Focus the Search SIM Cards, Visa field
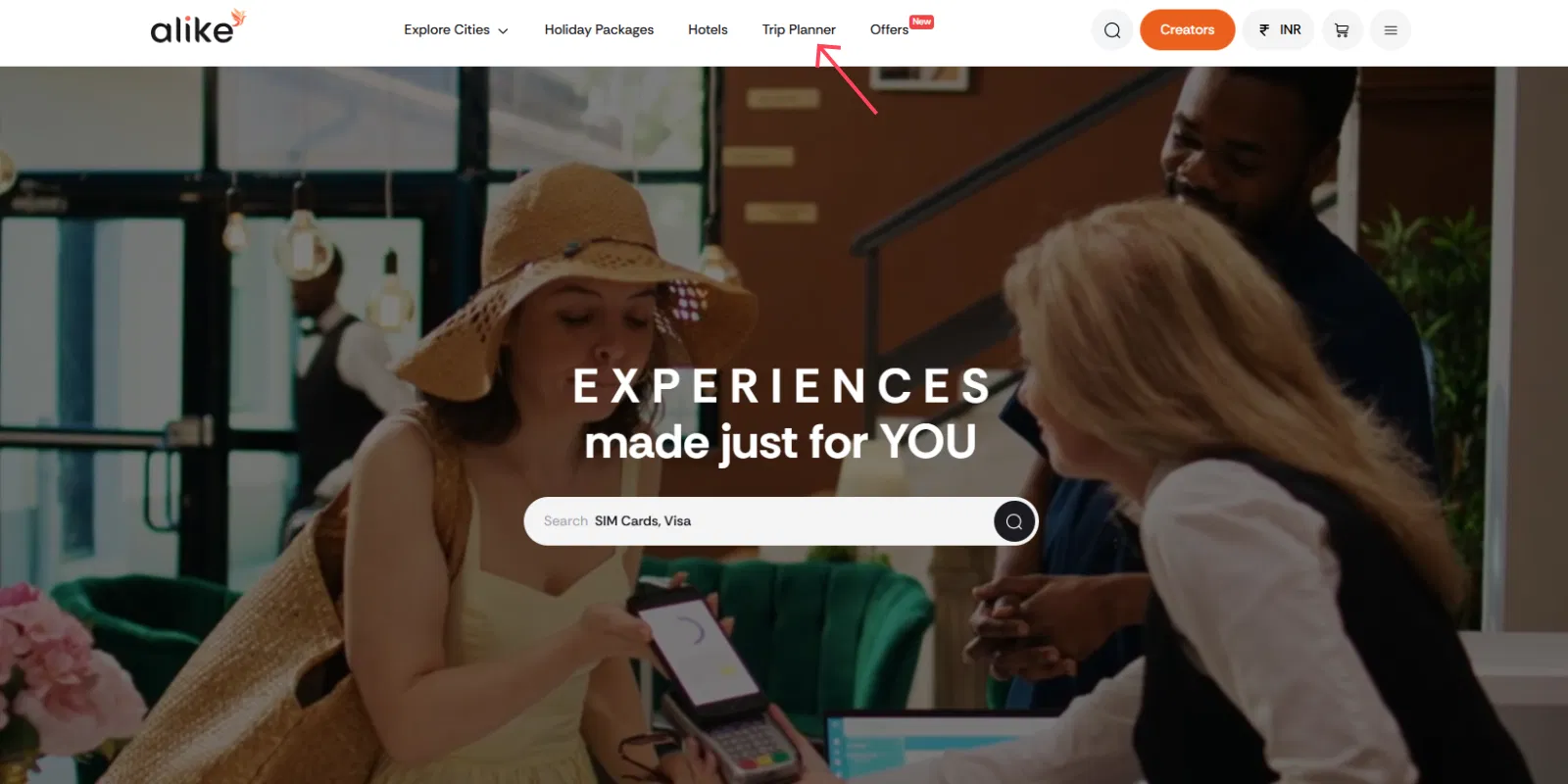The width and height of the screenshot is (1568, 784). coord(759,521)
